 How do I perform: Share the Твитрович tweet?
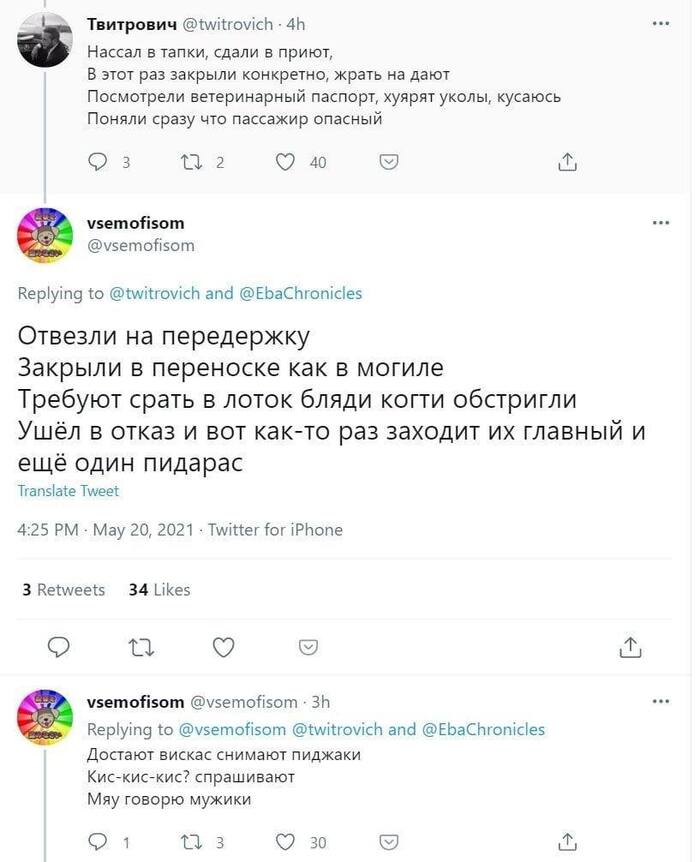567,163
